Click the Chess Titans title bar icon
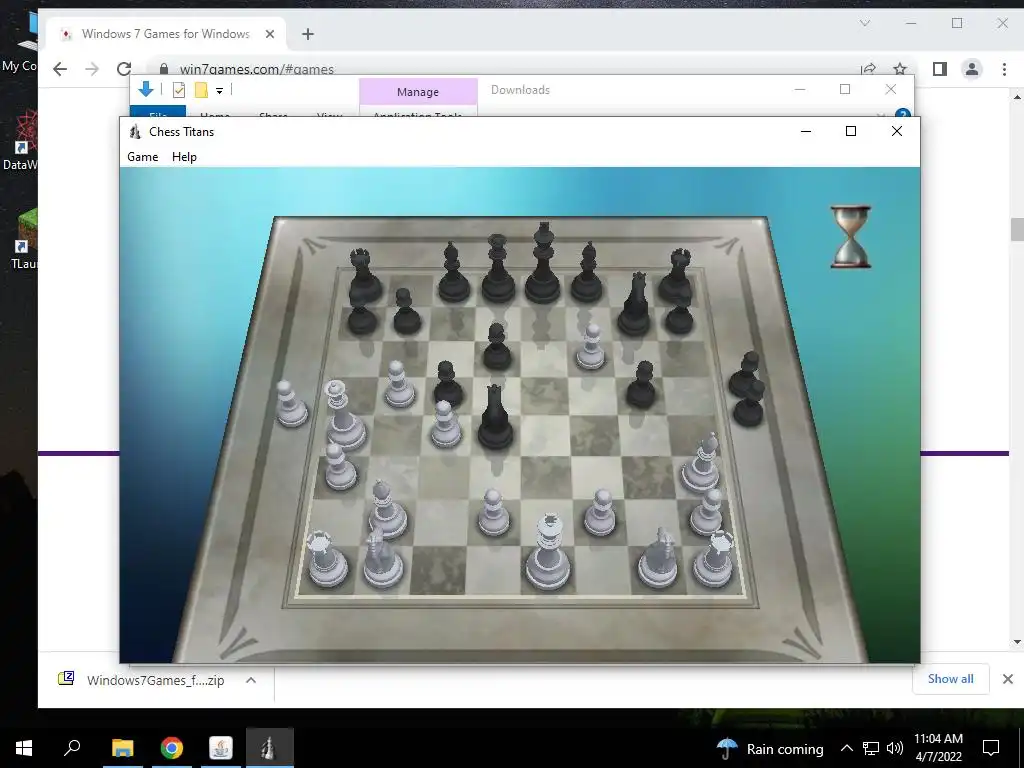The width and height of the screenshot is (1024, 768). 135,131
